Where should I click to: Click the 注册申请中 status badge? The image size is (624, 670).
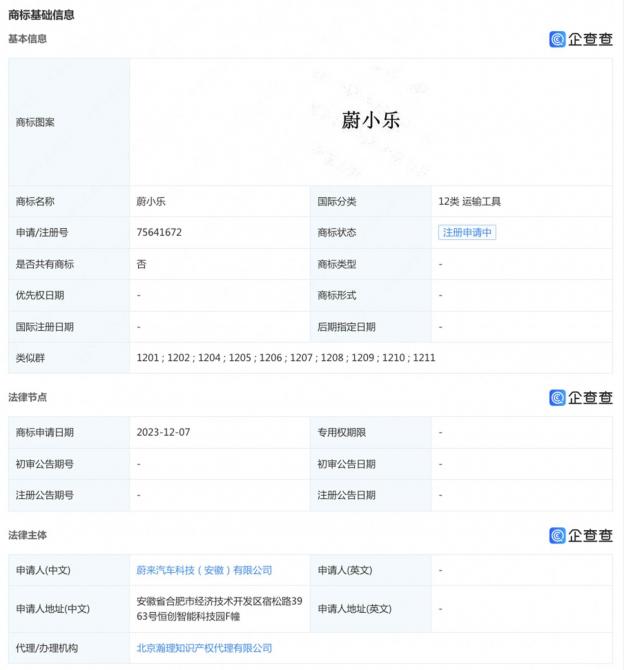467,233
